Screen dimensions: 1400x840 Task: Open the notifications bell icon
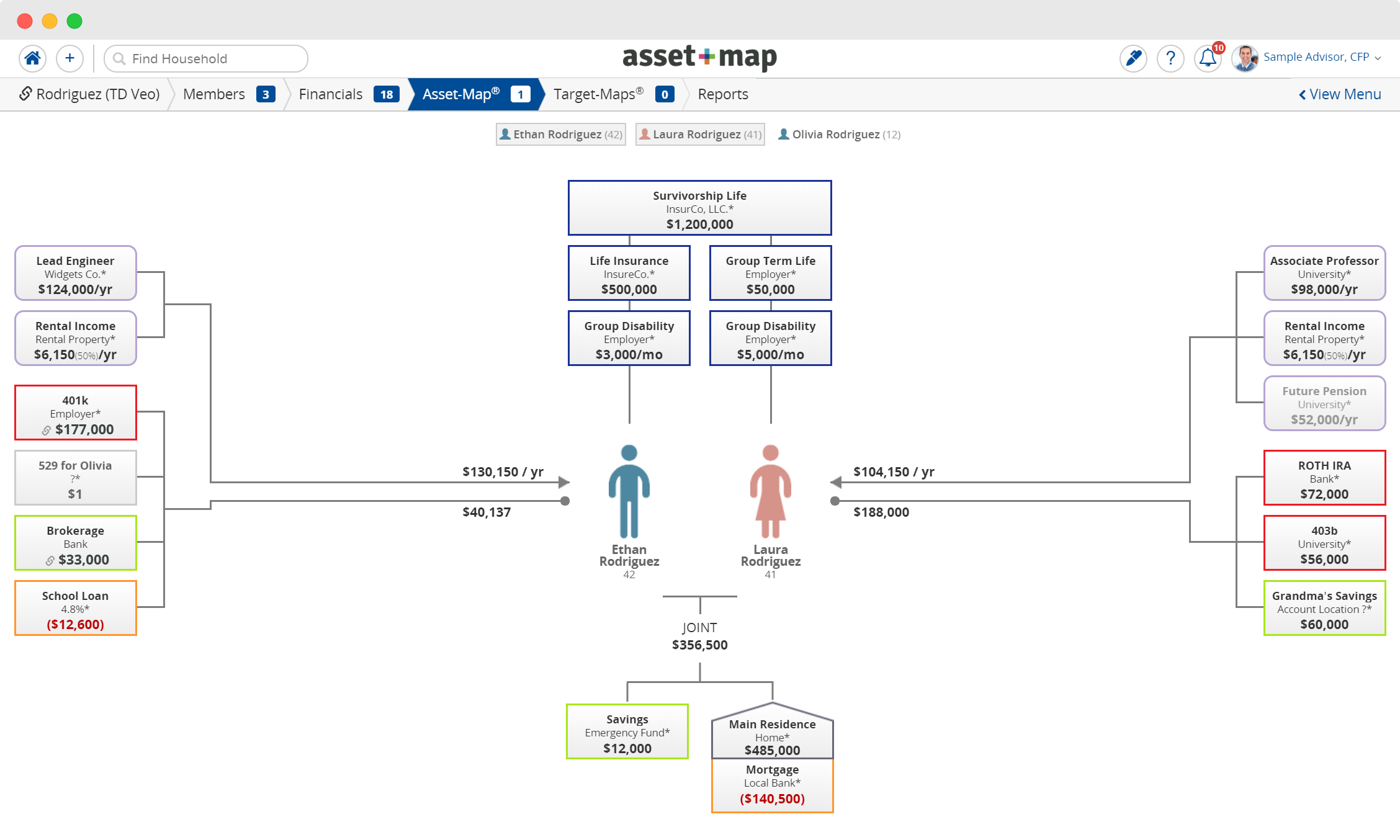[x=1208, y=58]
